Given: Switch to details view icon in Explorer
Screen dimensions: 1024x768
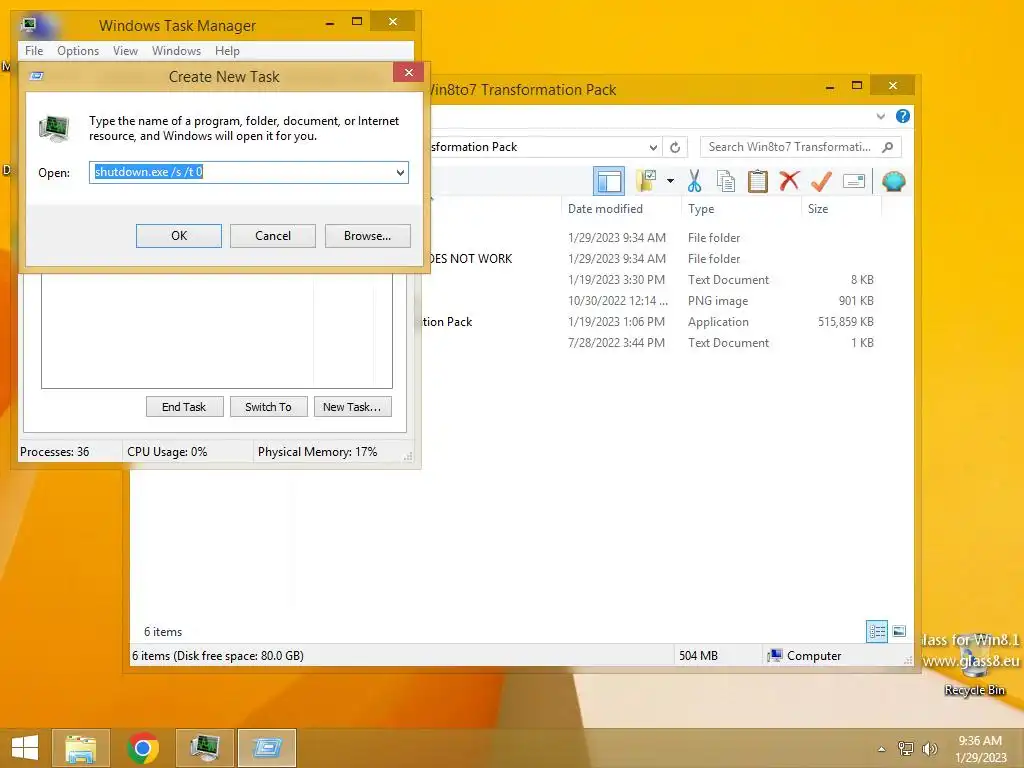Looking at the screenshot, I should 876,632.
